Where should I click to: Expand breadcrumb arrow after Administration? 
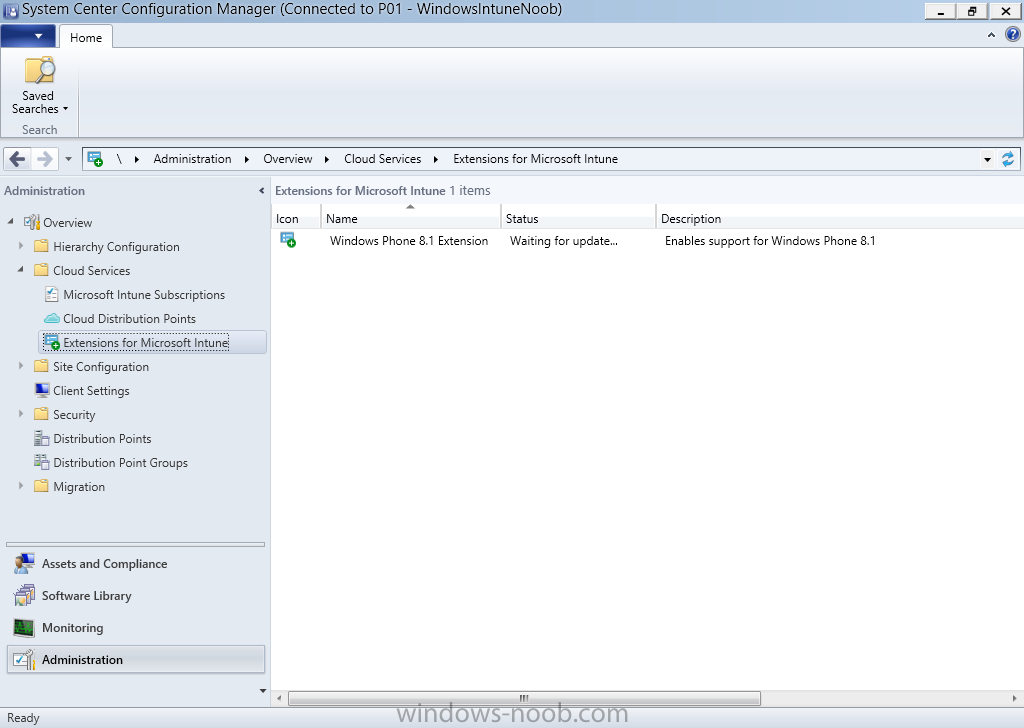pyautogui.click(x=246, y=159)
